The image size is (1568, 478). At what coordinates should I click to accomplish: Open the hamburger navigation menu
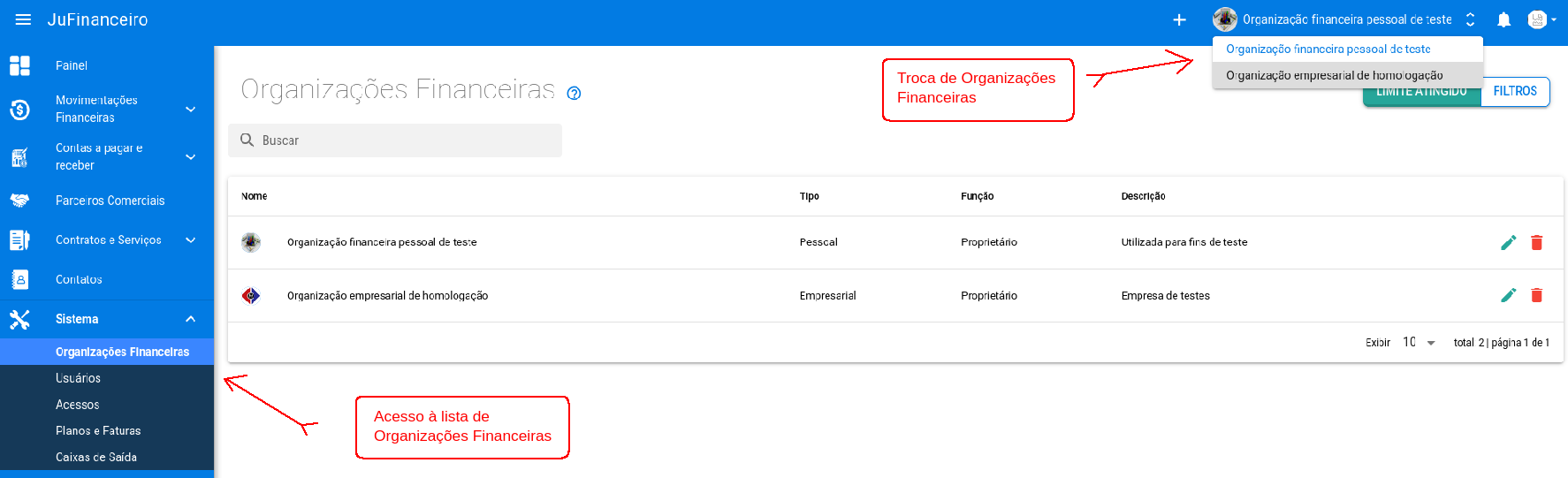coord(23,19)
